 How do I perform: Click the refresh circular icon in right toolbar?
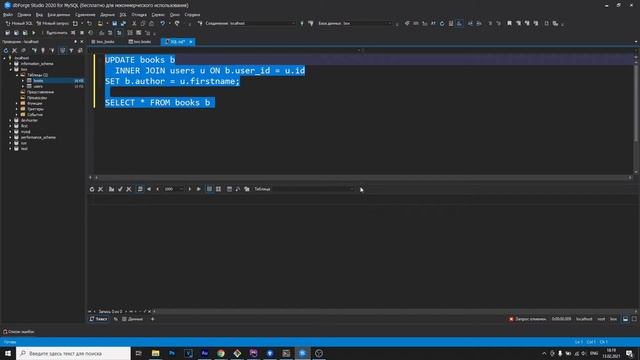pos(442,24)
